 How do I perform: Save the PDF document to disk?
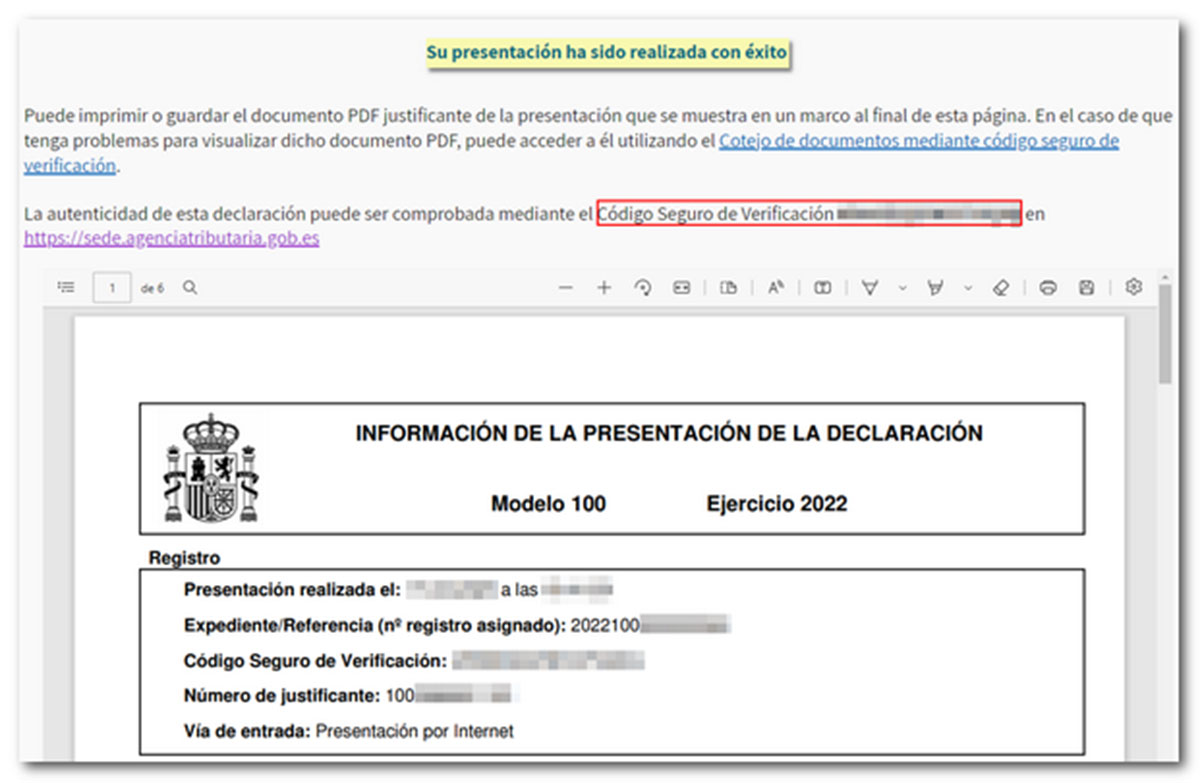click(1086, 288)
